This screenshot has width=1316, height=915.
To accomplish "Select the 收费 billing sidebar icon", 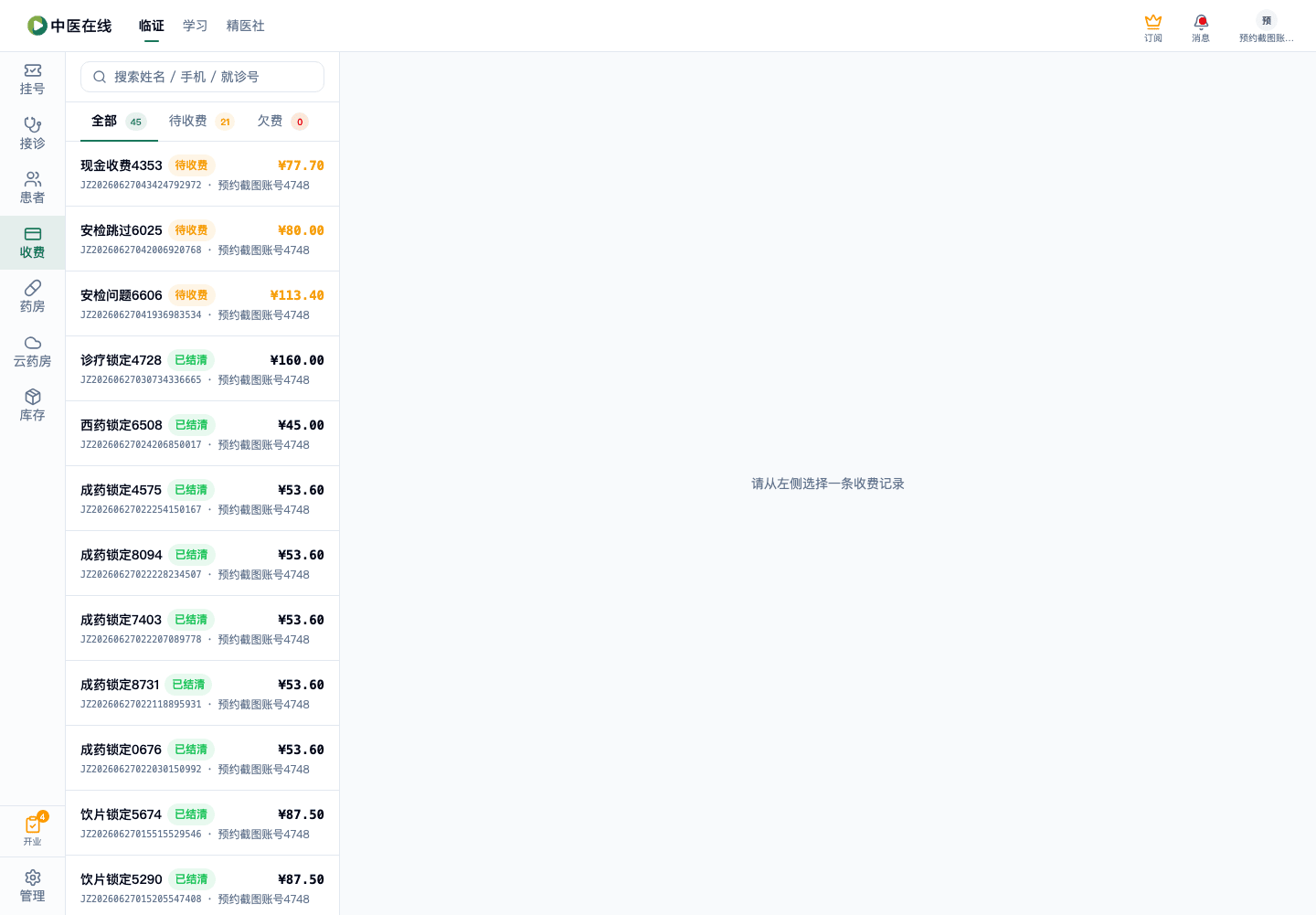I will 33,234.
